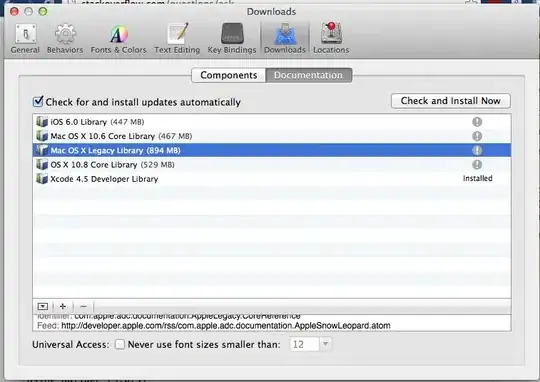
Task: Open the Text Editing preferences pane
Action: 177,38
